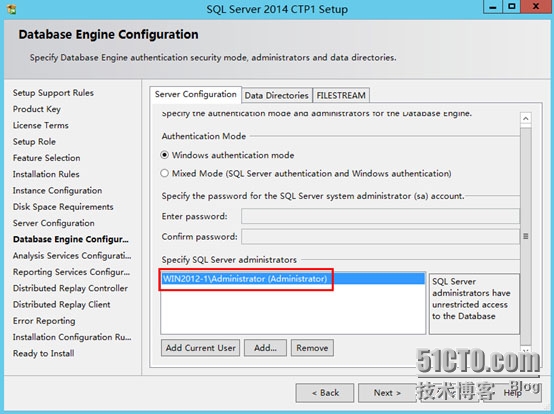Viewport: 554px width, 414px height.
Task: Click Installation Rules step
Action: (x=46, y=174)
